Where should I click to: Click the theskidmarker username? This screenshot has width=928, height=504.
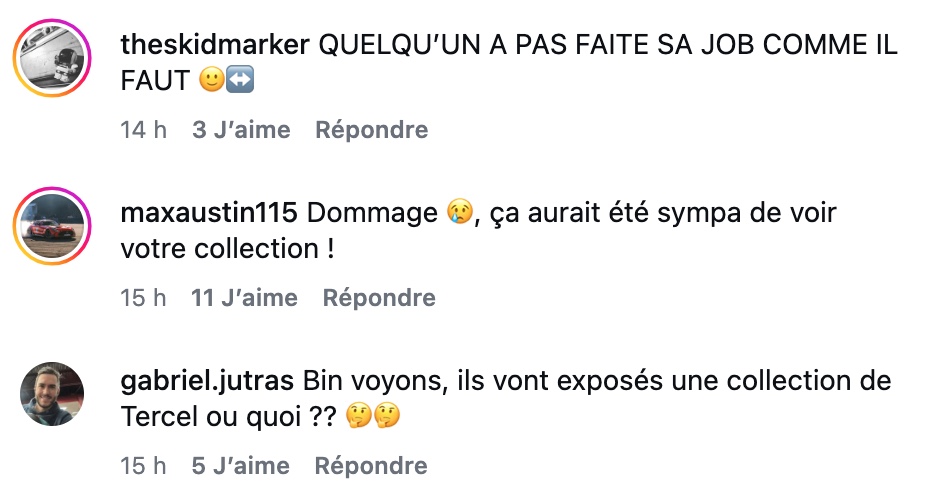click(x=215, y=45)
